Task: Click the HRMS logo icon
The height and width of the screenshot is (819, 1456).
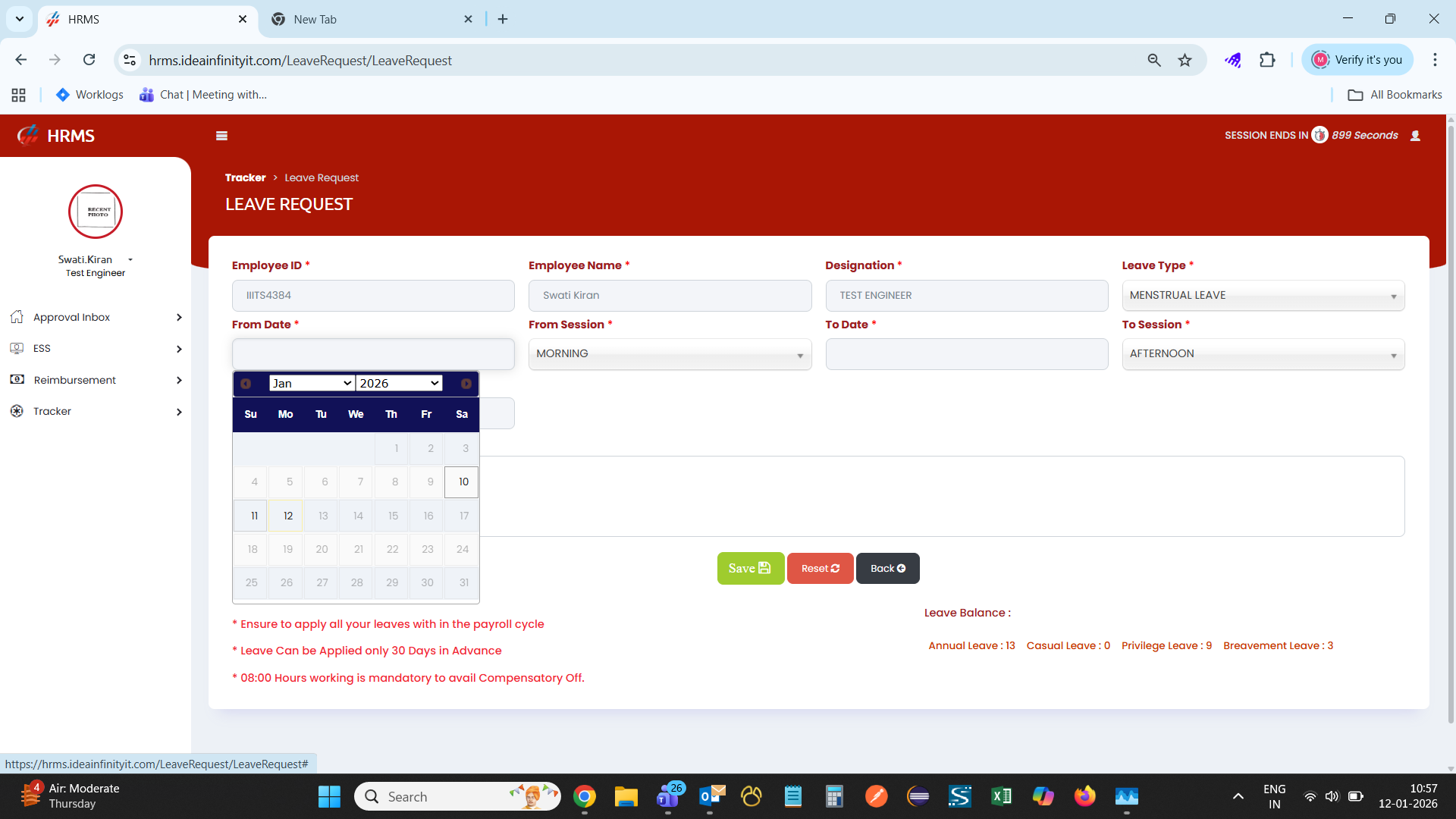Action: (28, 136)
